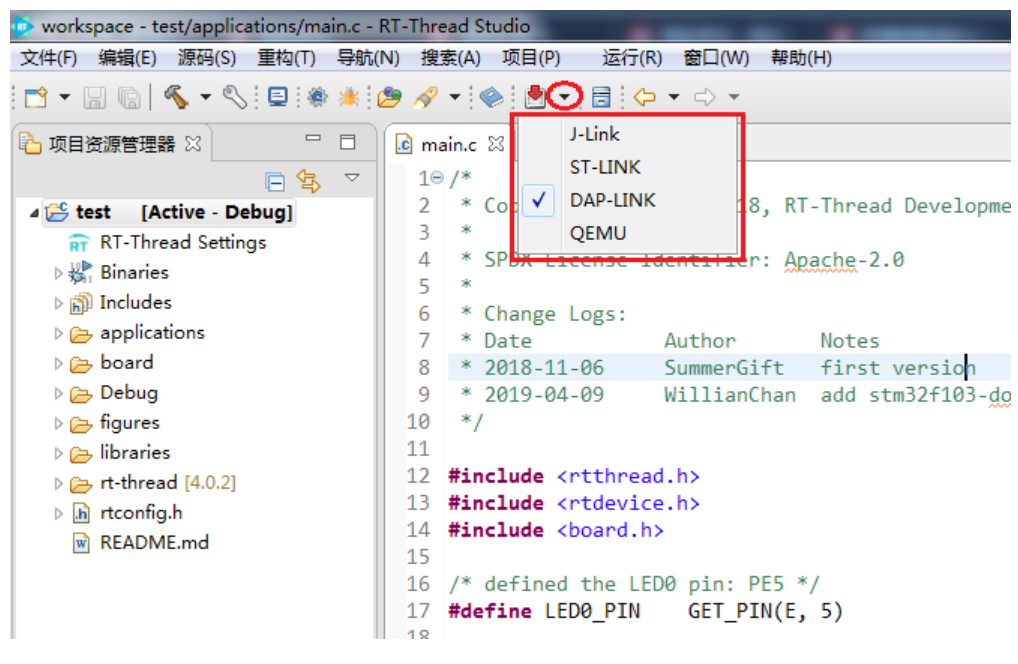Toggle Link with Editor arrows icon

(309, 180)
